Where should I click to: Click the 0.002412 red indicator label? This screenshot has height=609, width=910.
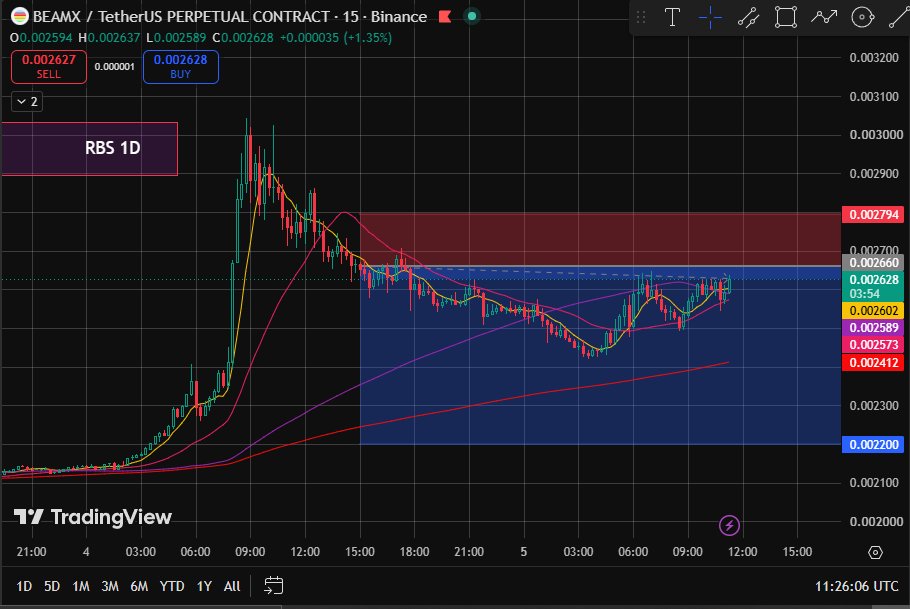tap(873, 363)
